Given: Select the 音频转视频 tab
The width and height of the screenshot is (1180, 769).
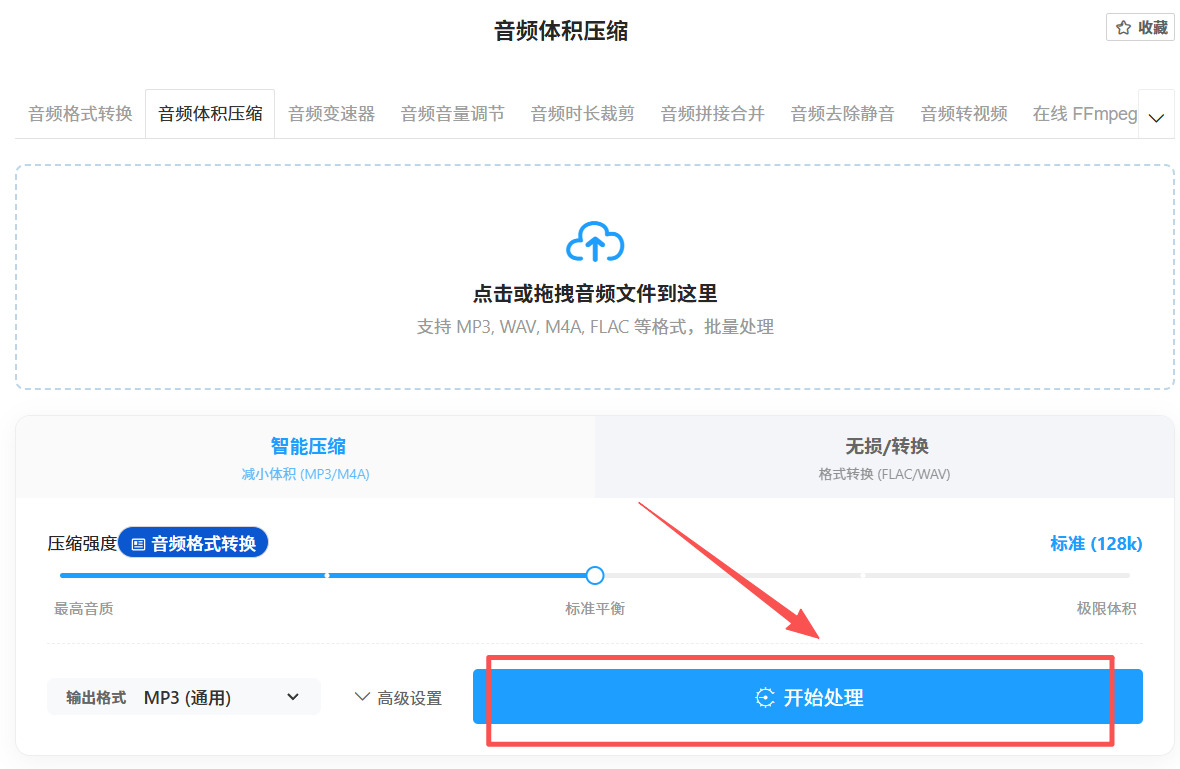Looking at the screenshot, I should point(964,114).
